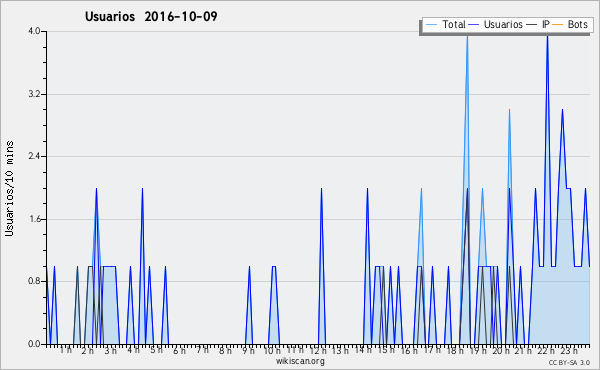Click the 4.0 y-axis value

(34, 31)
